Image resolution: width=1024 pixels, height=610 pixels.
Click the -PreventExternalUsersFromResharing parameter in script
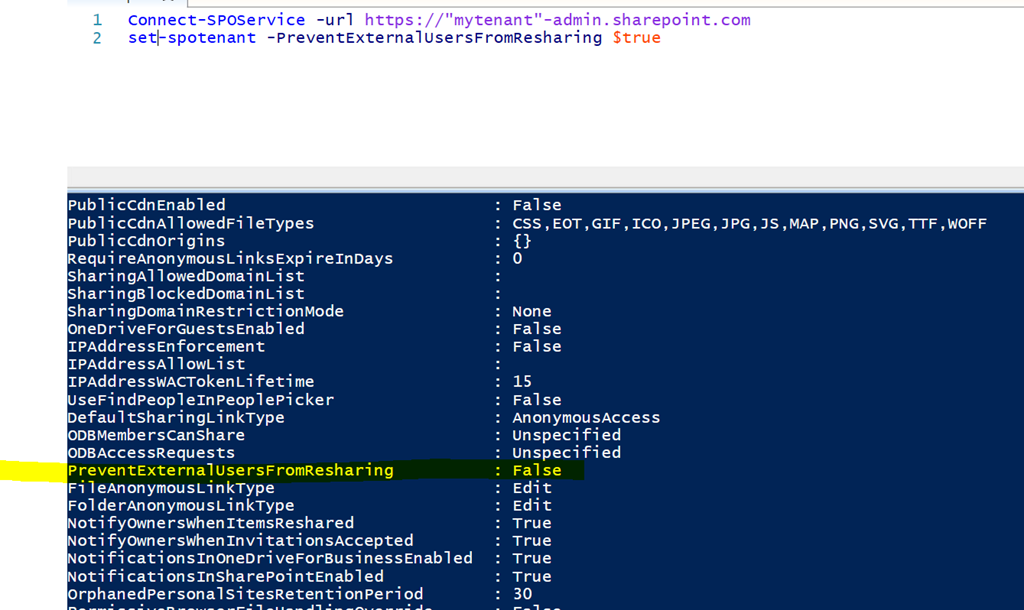pos(430,38)
